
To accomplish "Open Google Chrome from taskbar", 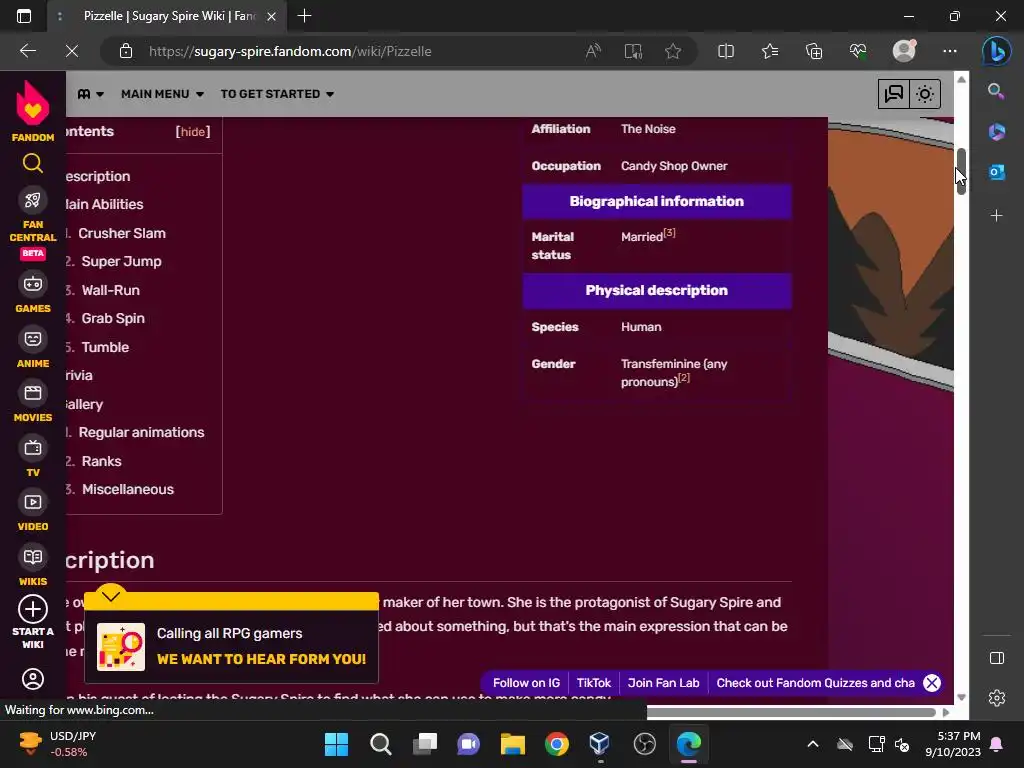I will (x=556, y=744).
